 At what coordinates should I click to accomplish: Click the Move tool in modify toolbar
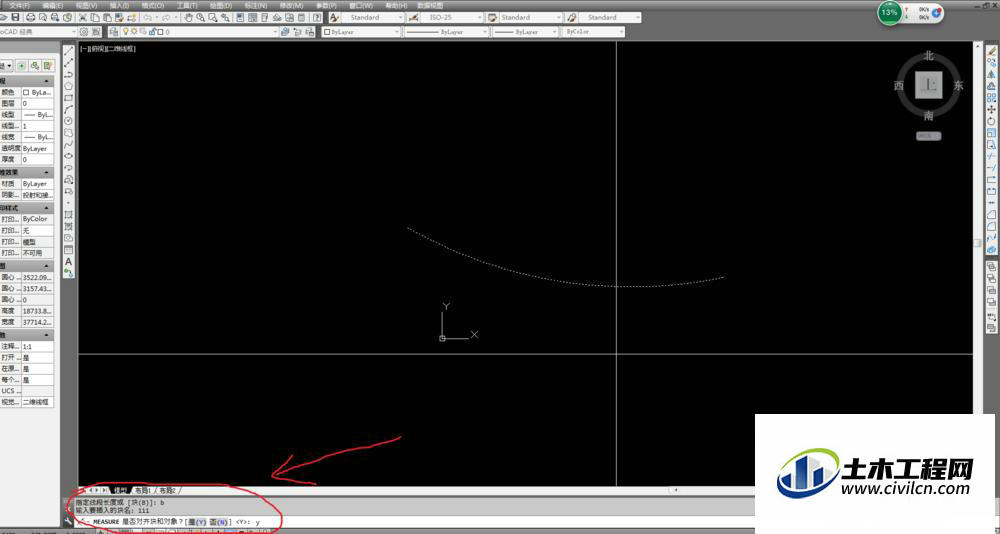pyautogui.click(x=992, y=109)
